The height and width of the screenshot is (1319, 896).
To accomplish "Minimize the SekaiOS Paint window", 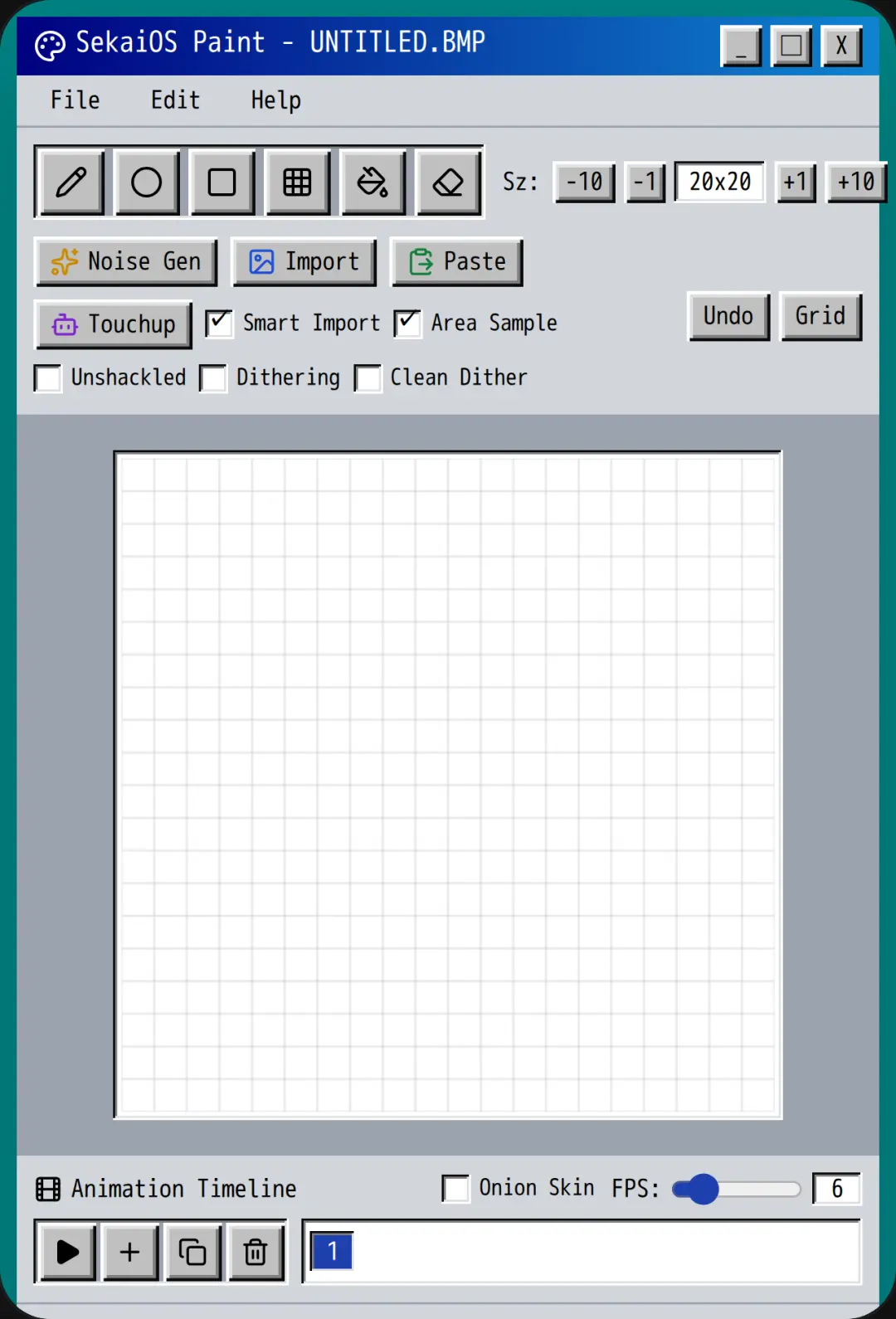I will pyautogui.click(x=741, y=46).
